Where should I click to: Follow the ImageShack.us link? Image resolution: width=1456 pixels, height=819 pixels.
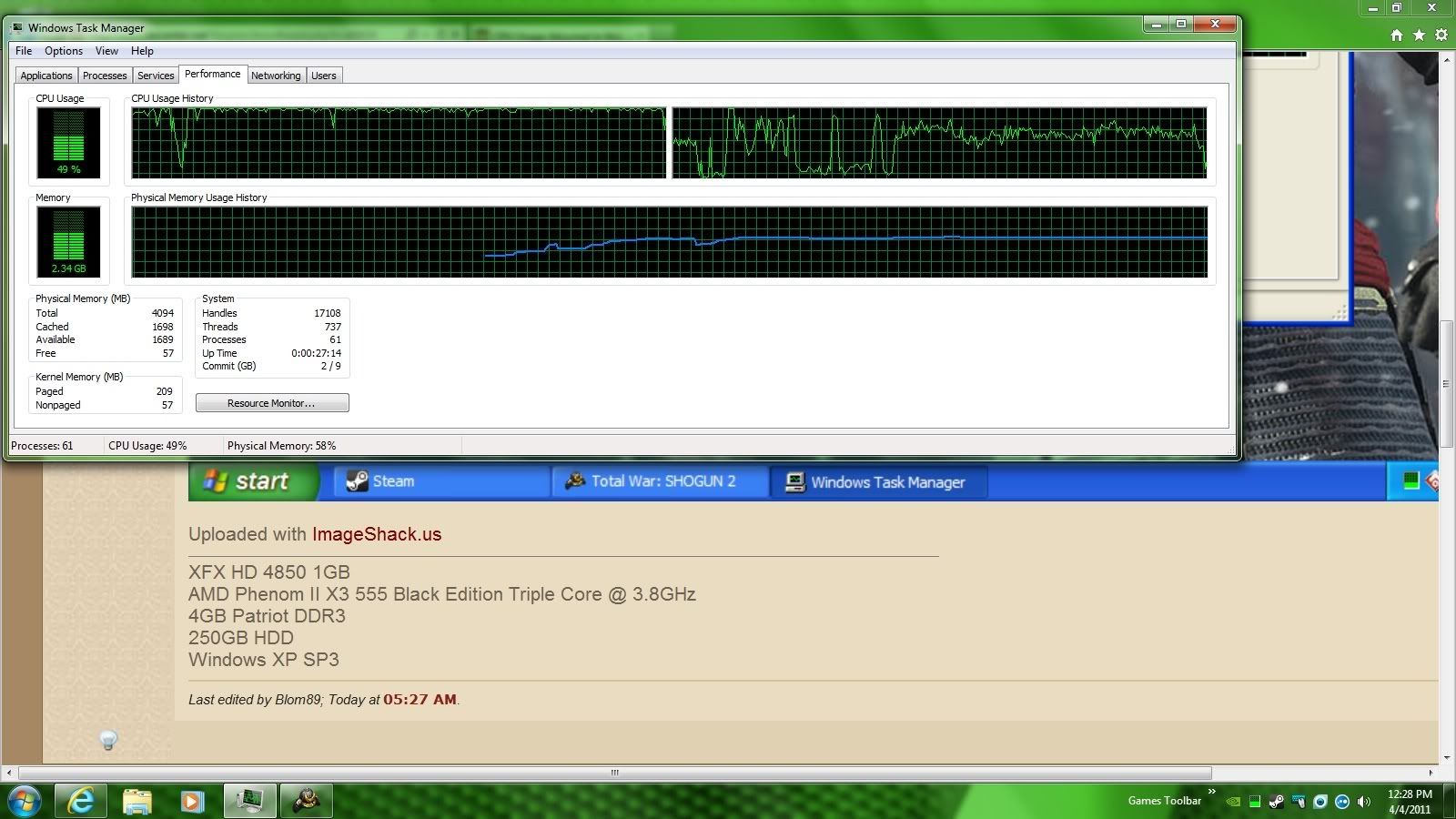(377, 534)
